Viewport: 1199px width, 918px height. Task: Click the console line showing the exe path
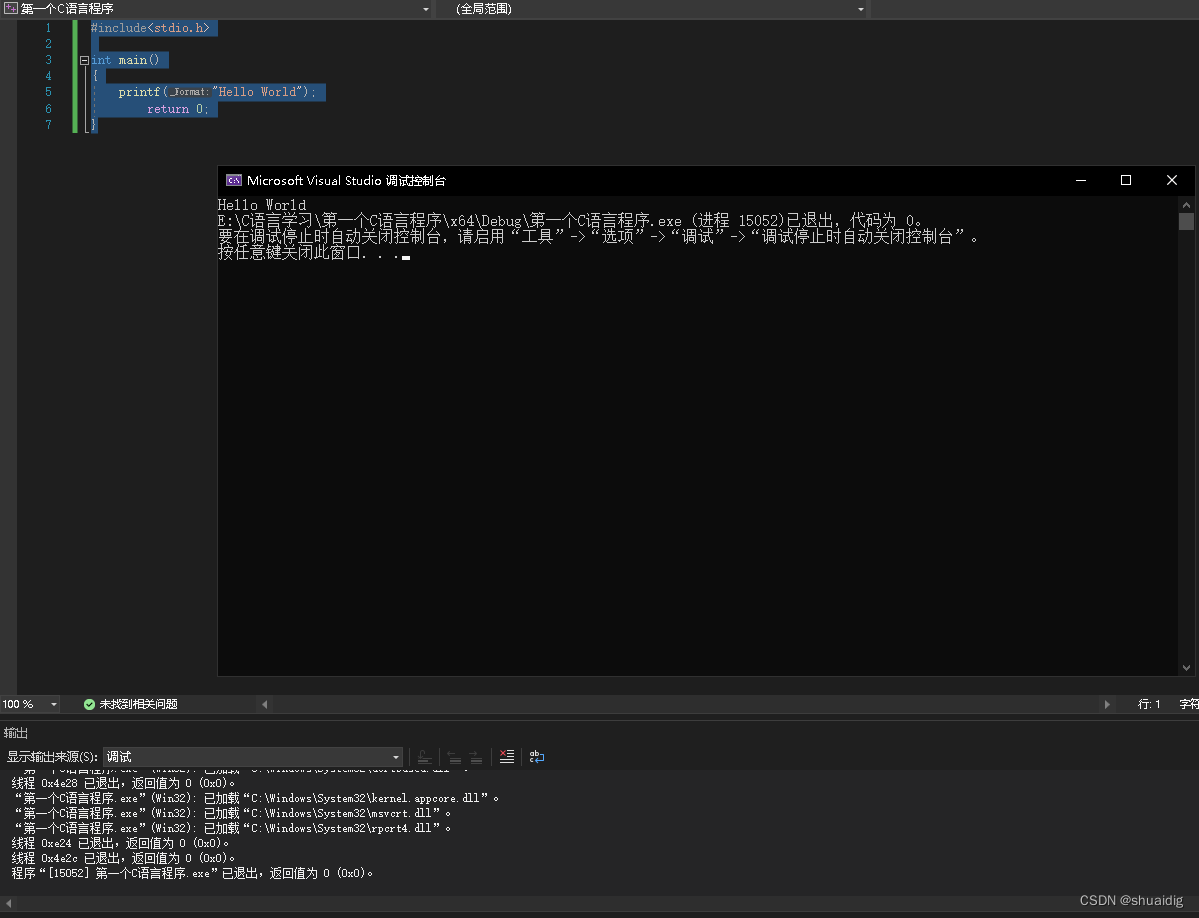[570, 221]
